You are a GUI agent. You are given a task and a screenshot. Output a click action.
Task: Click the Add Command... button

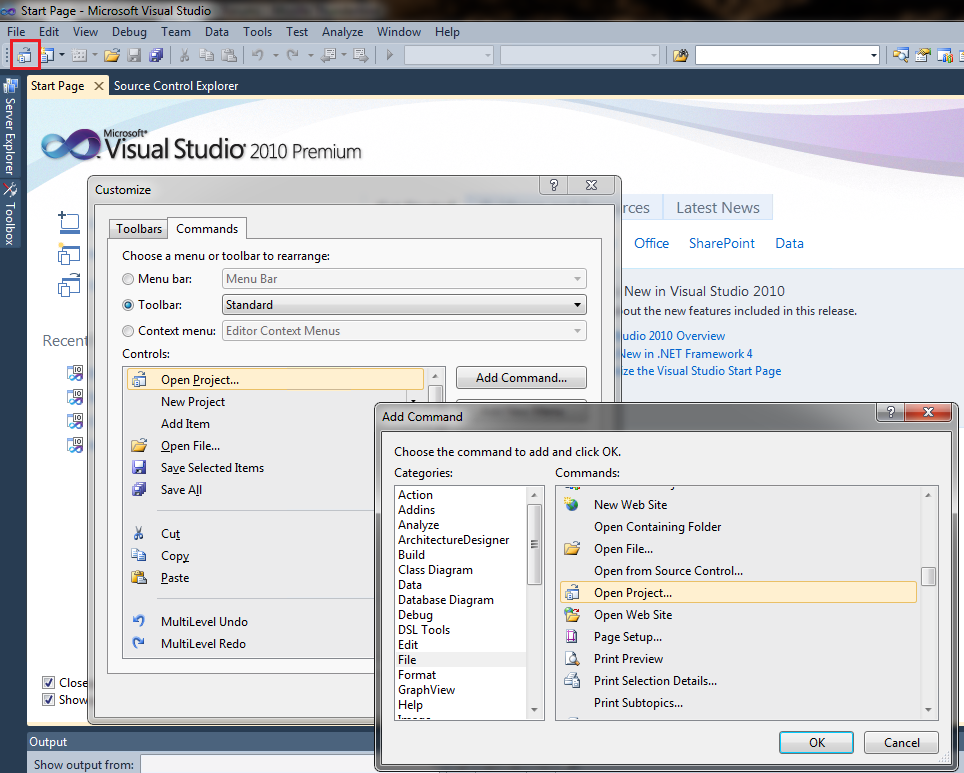[x=521, y=378]
